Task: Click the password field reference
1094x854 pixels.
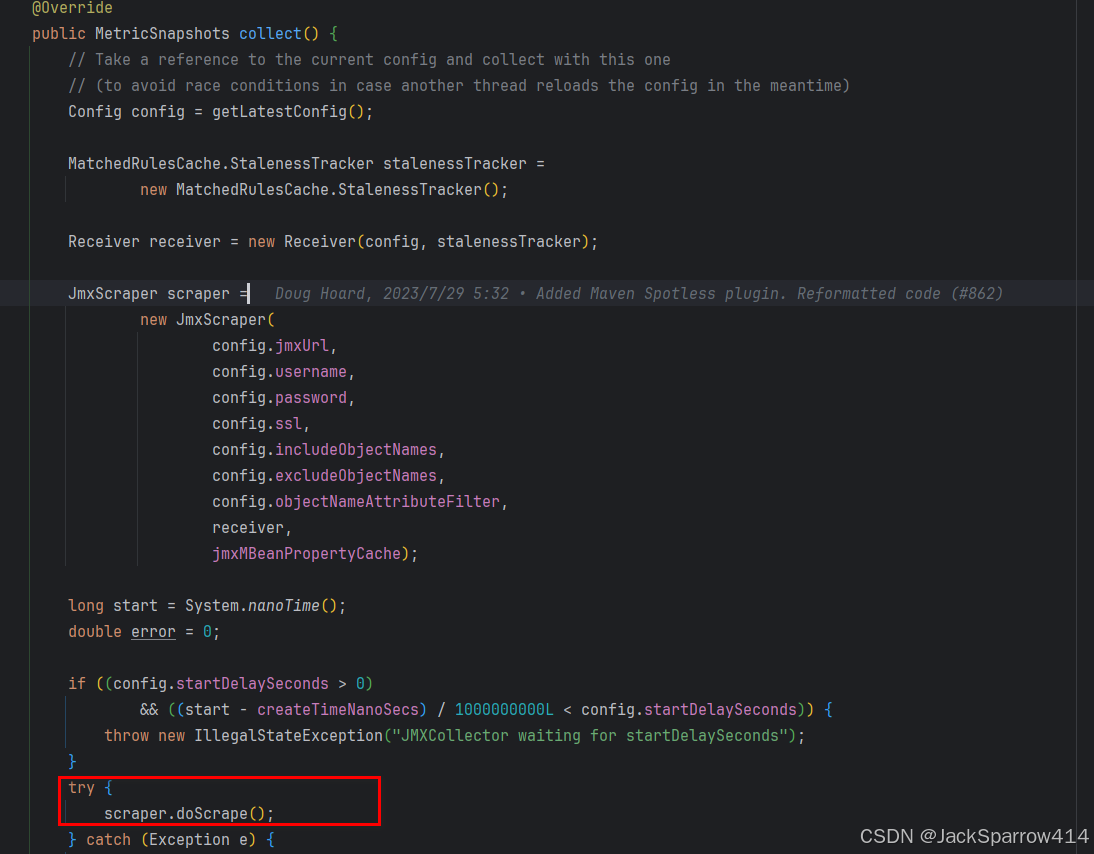Action: coord(310,398)
